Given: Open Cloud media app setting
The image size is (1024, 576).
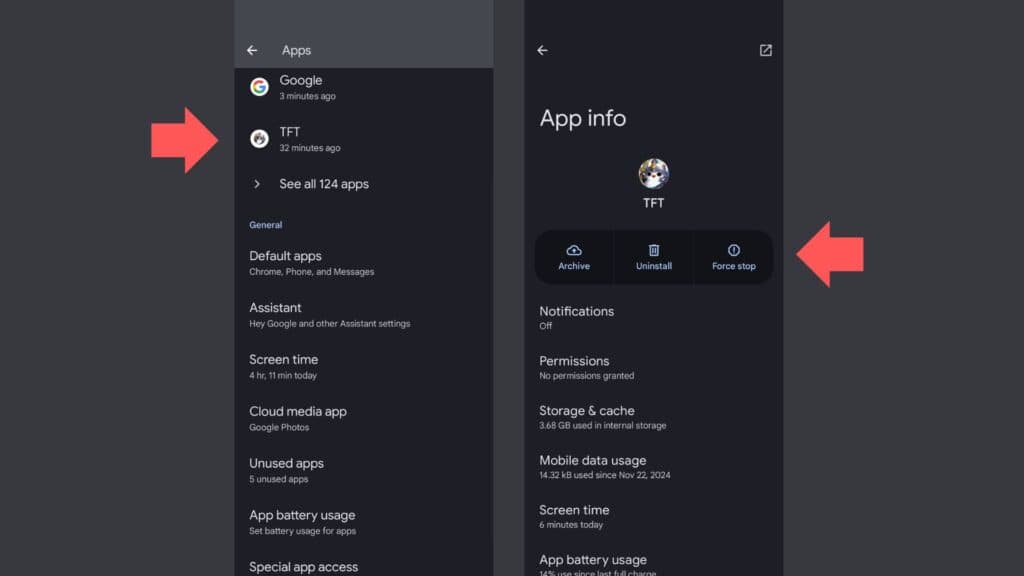Looking at the screenshot, I should pos(298,418).
